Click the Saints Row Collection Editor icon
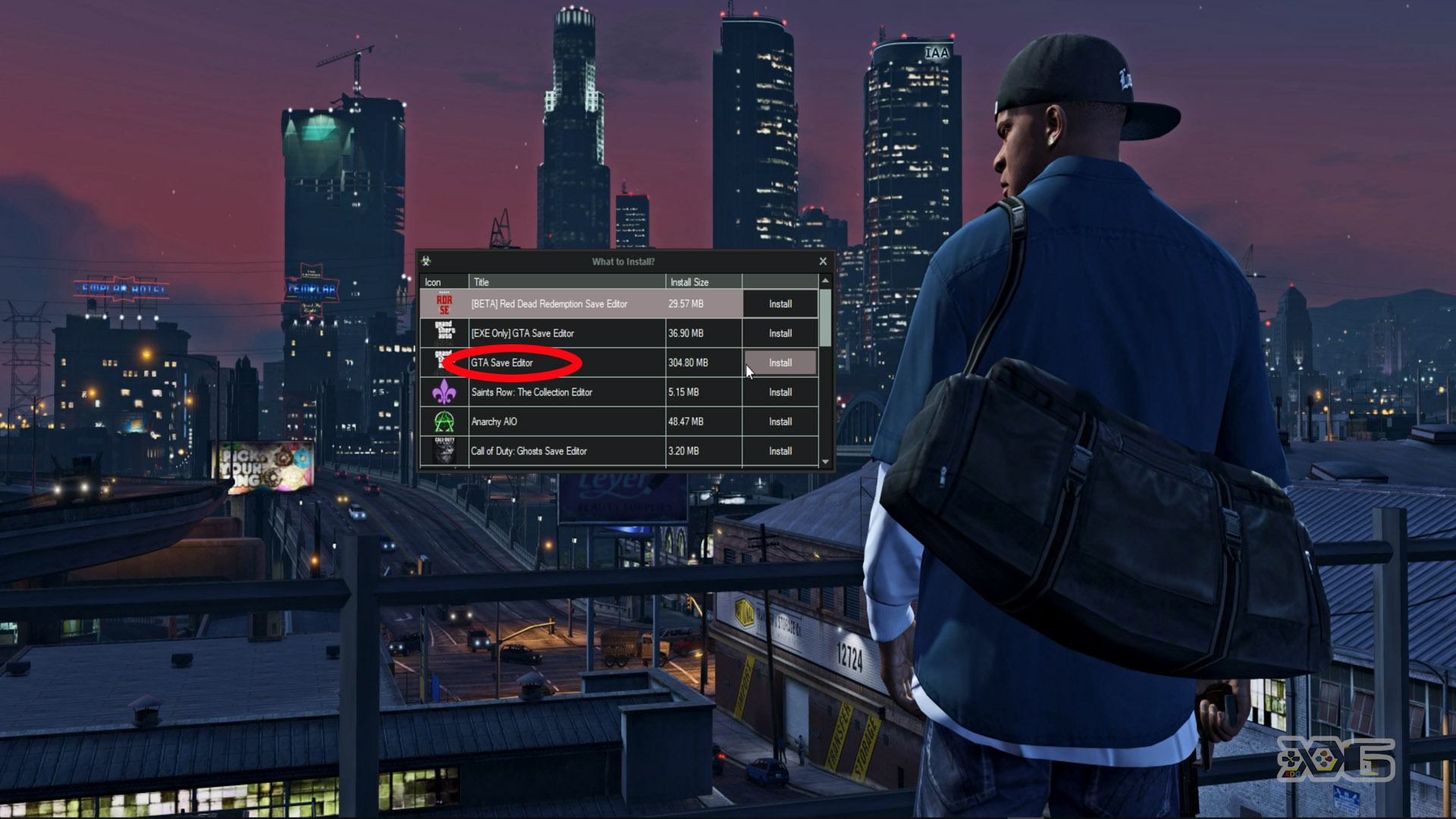 444,391
